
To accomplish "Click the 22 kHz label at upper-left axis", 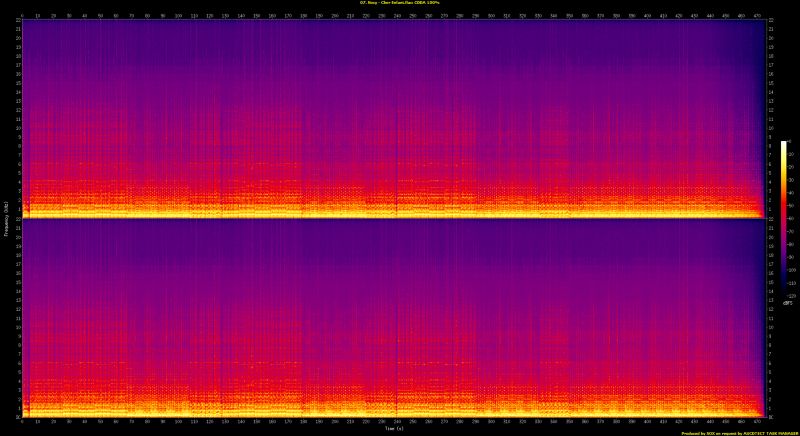I will click(x=17, y=22).
